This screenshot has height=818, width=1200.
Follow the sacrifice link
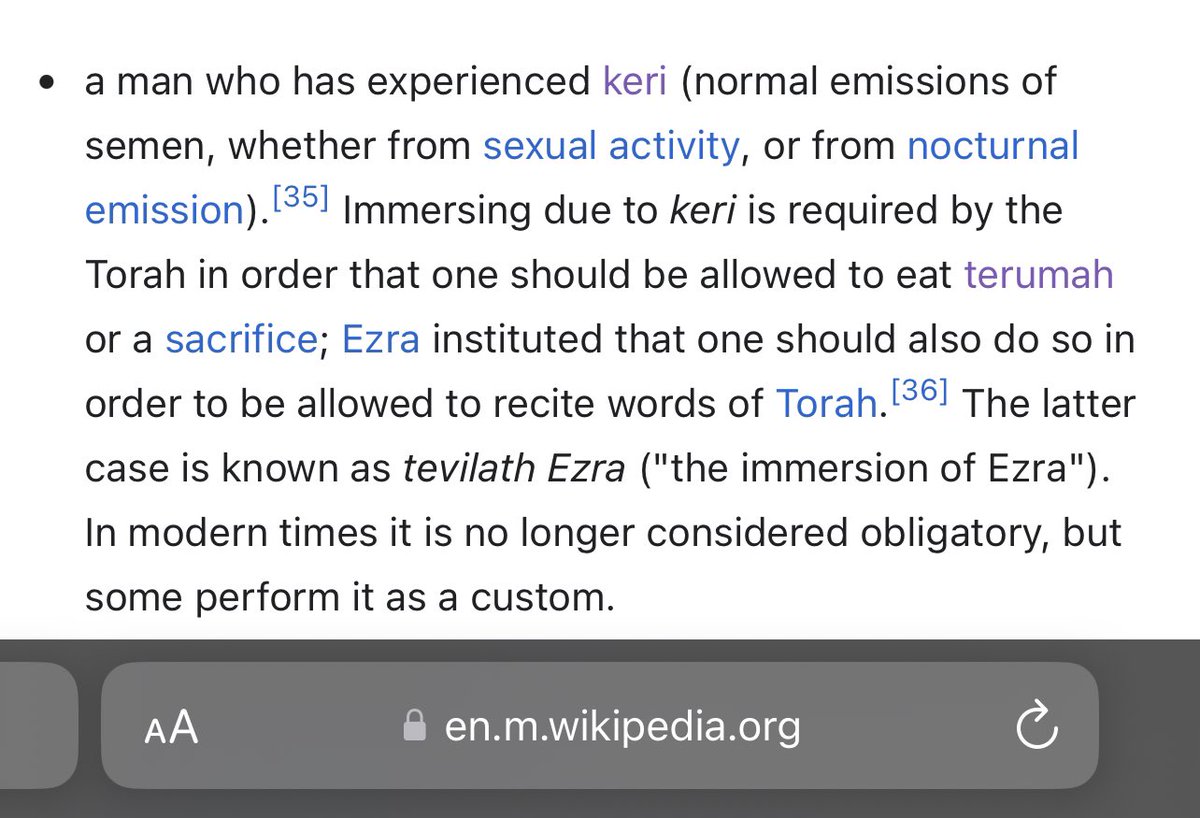pyautogui.click(x=240, y=340)
